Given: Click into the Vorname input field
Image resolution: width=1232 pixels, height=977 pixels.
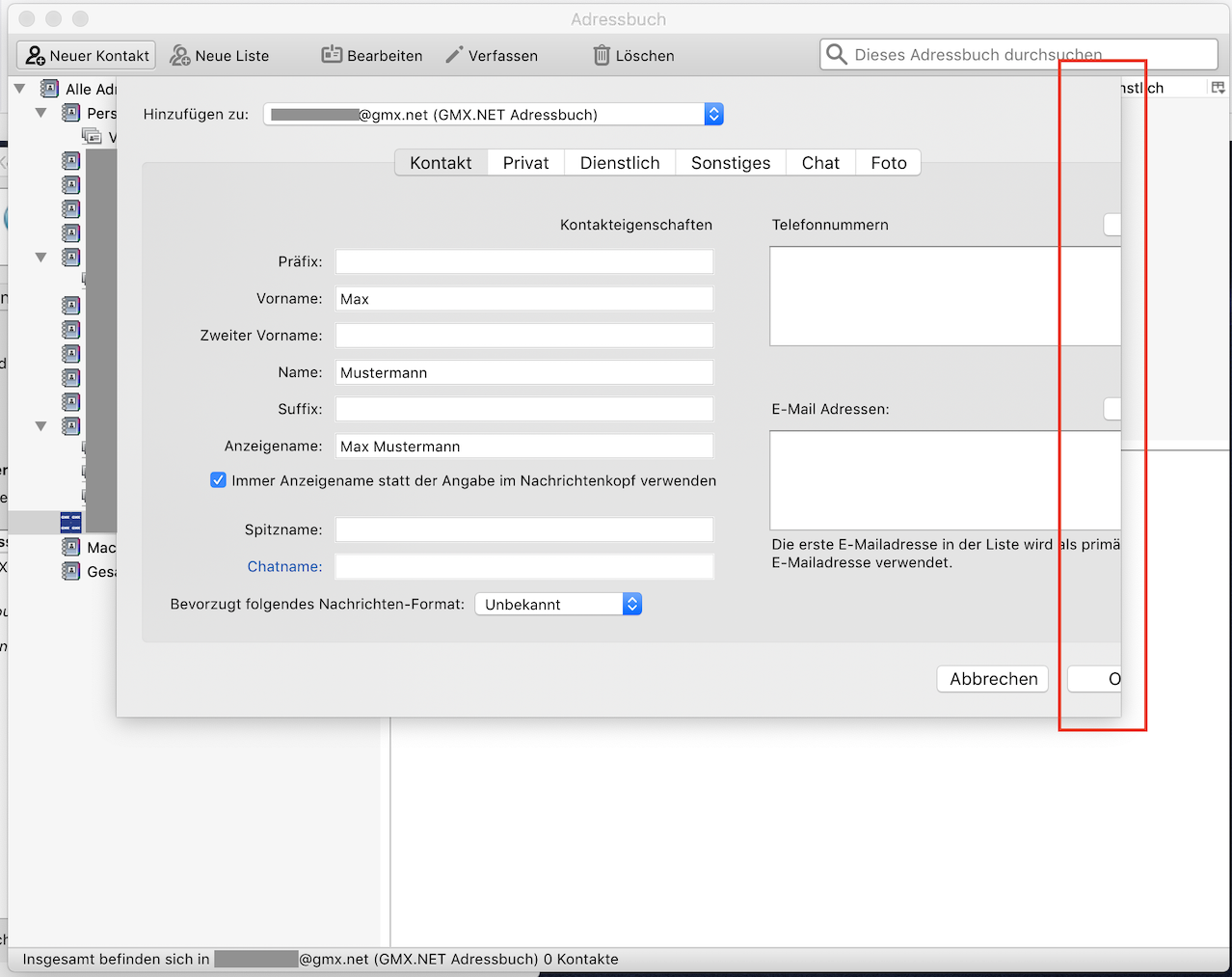Looking at the screenshot, I should pos(523,299).
